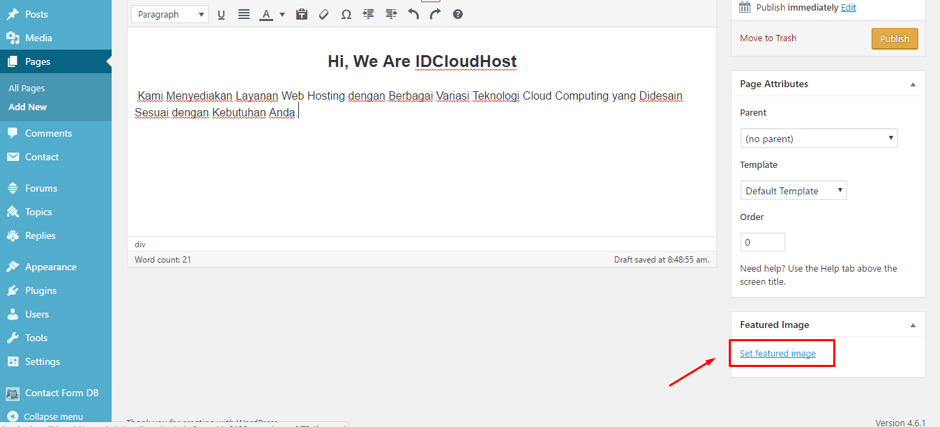940x427 pixels.
Task: Click Draft saved at 8:48:55 am text
Action: pos(662,260)
